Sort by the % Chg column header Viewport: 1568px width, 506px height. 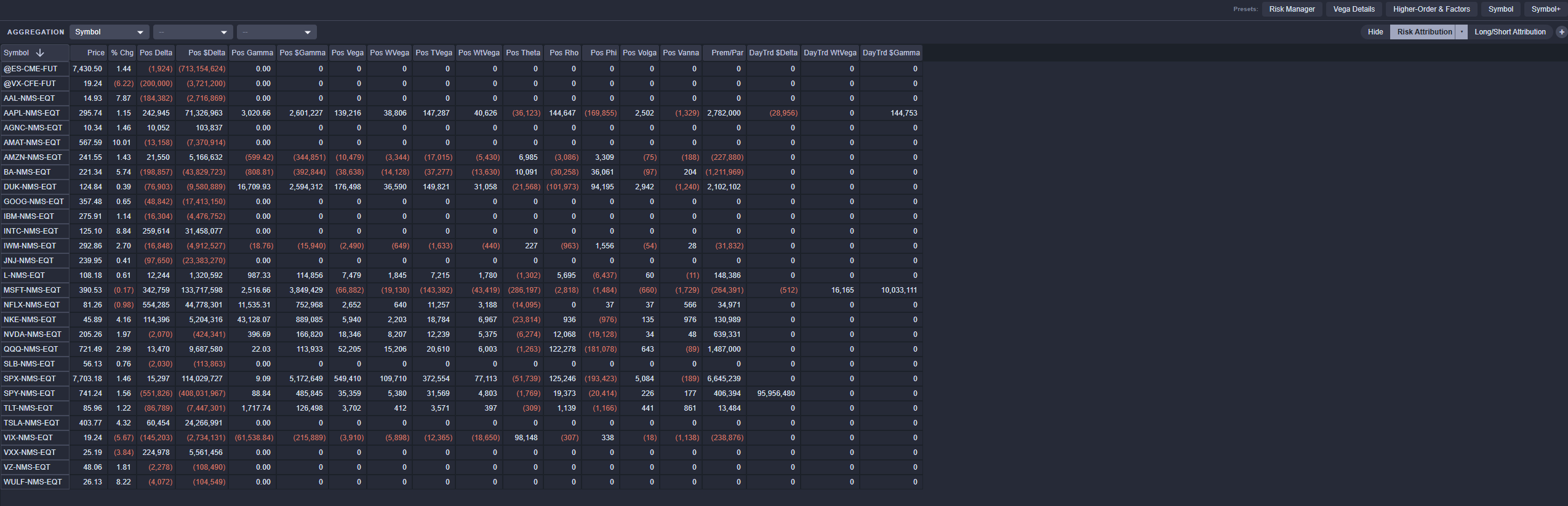(122, 53)
